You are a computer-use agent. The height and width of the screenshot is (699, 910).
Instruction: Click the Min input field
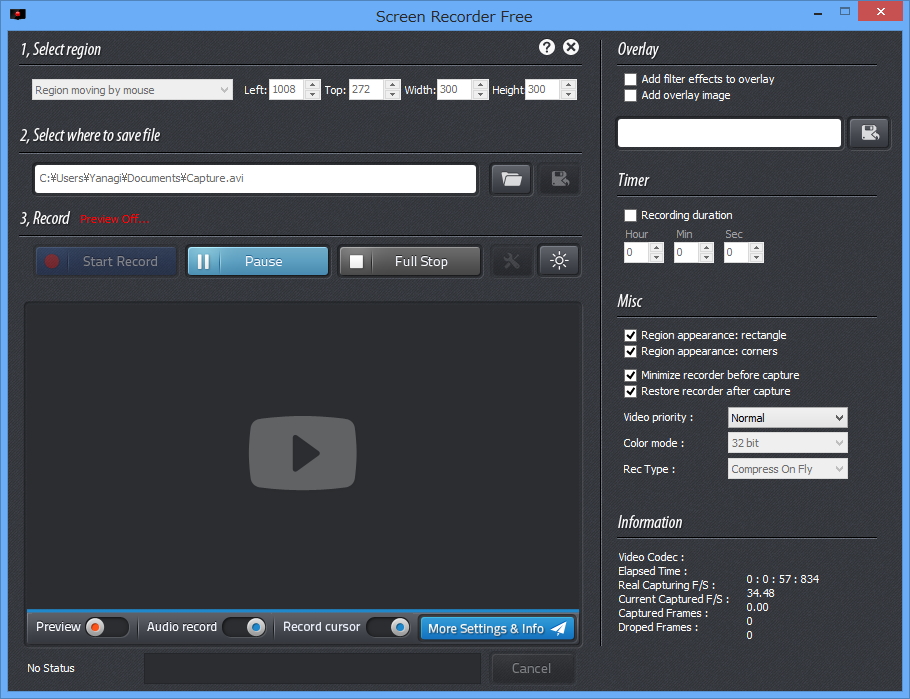(687, 253)
